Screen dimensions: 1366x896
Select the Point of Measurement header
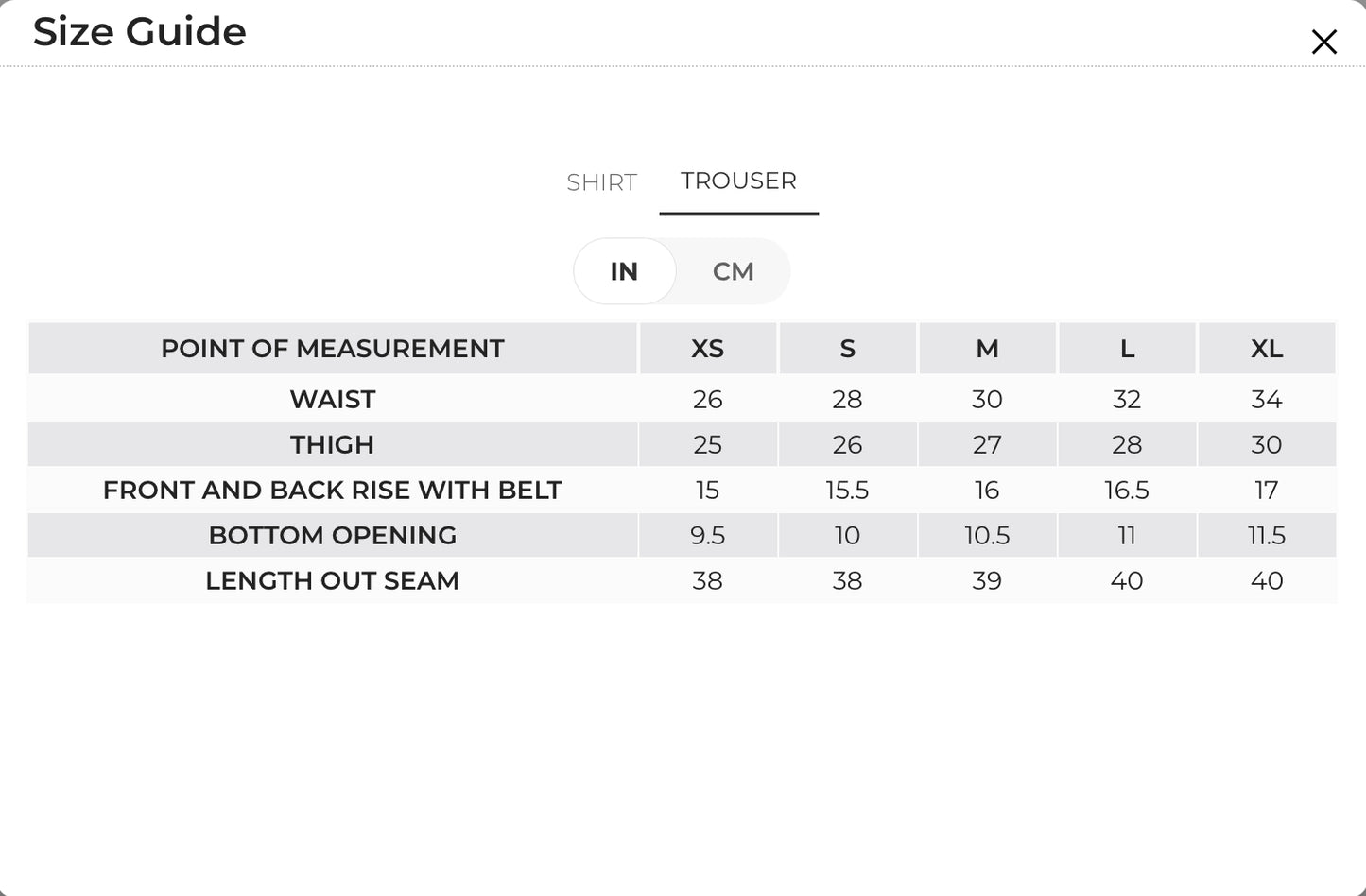pos(333,349)
